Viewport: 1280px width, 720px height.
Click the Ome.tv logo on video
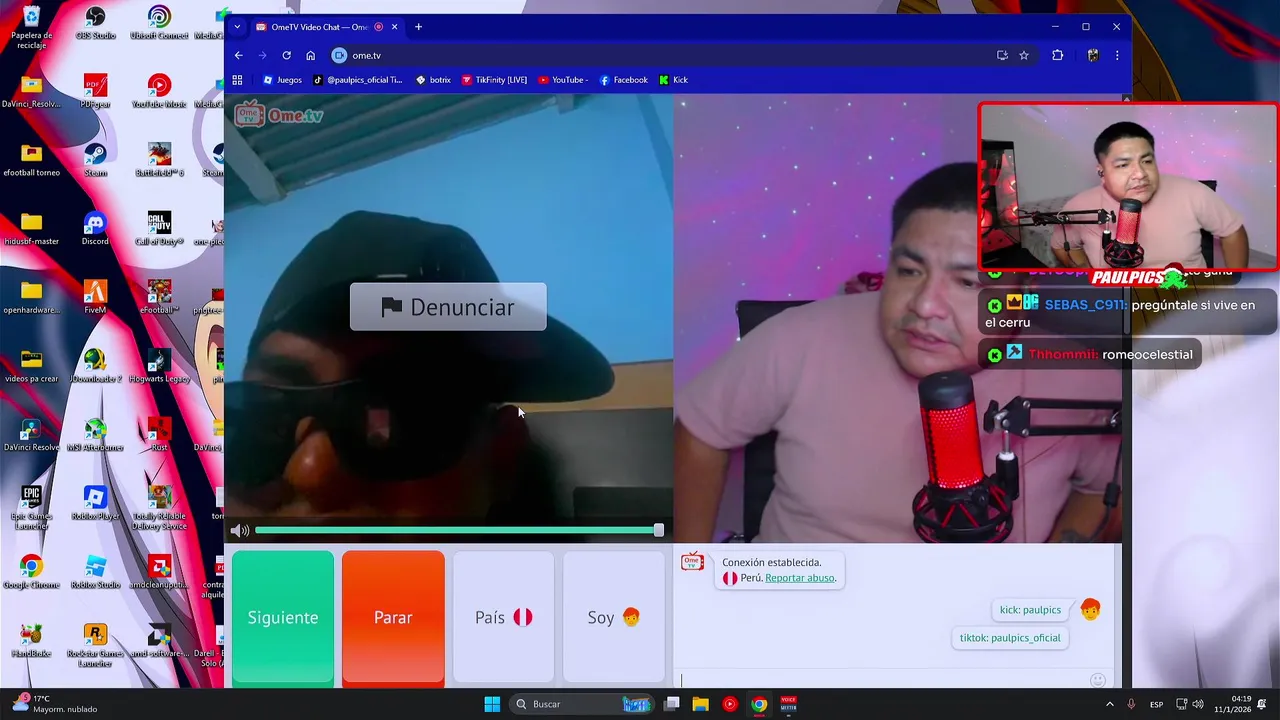[279, 115]
